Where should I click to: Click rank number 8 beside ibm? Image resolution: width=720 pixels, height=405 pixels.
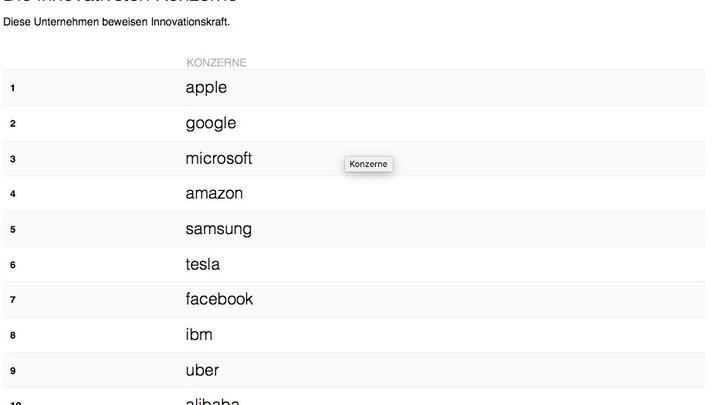(12, 335)
